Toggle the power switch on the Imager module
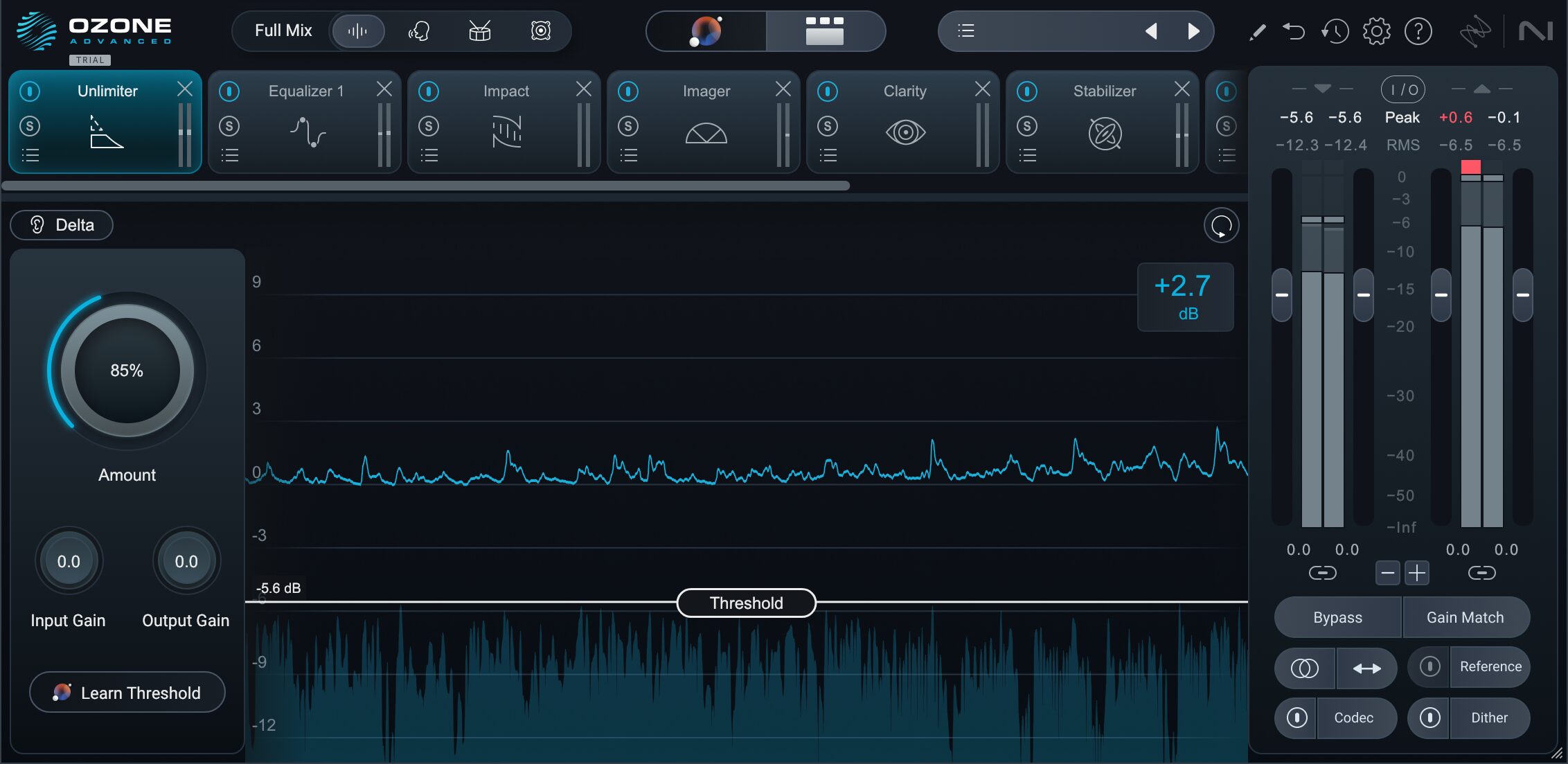The height and width of the screenshot is (764, 1568). [628, 91]
